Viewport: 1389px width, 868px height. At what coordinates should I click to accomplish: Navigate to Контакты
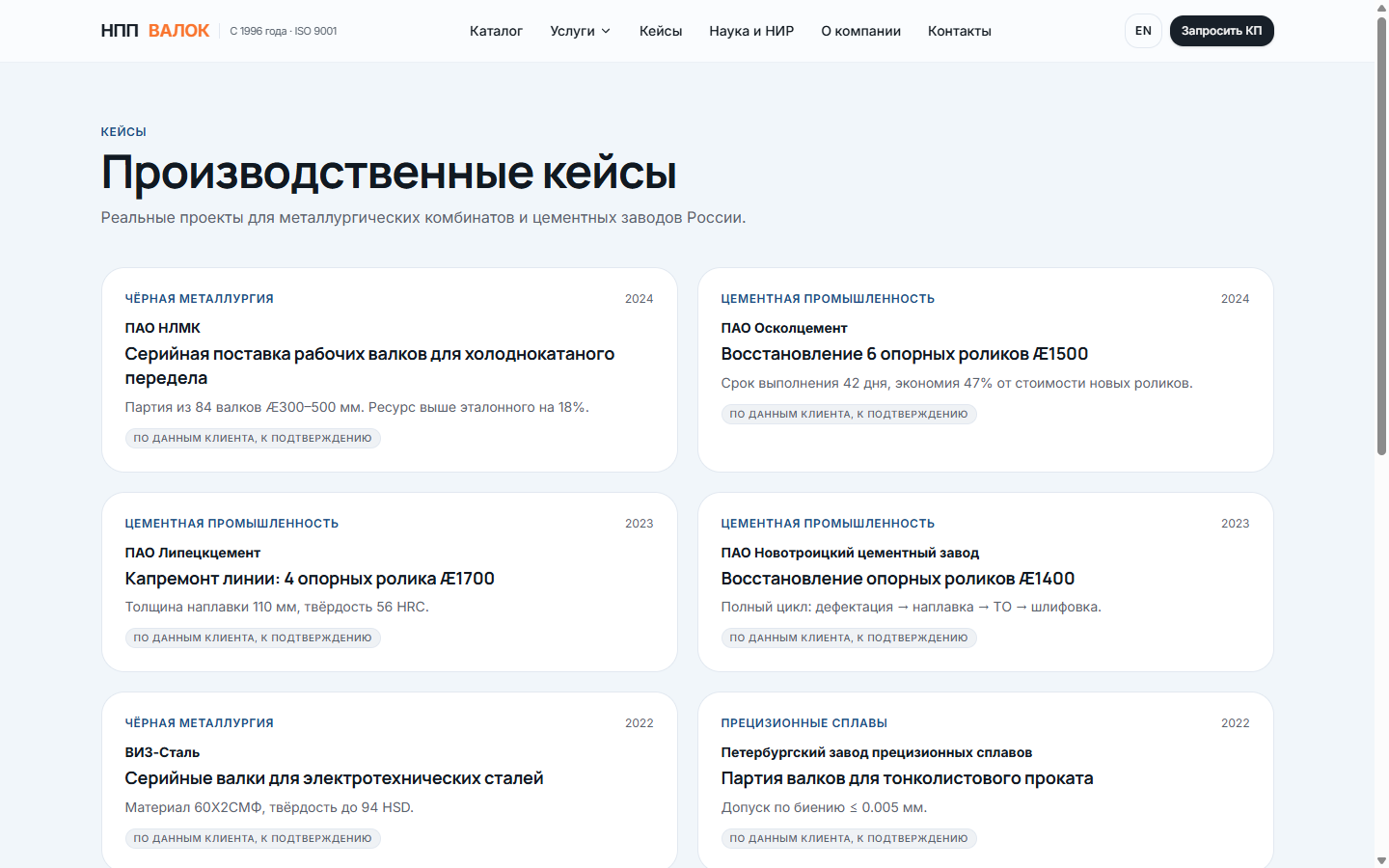tap(960, 31)
